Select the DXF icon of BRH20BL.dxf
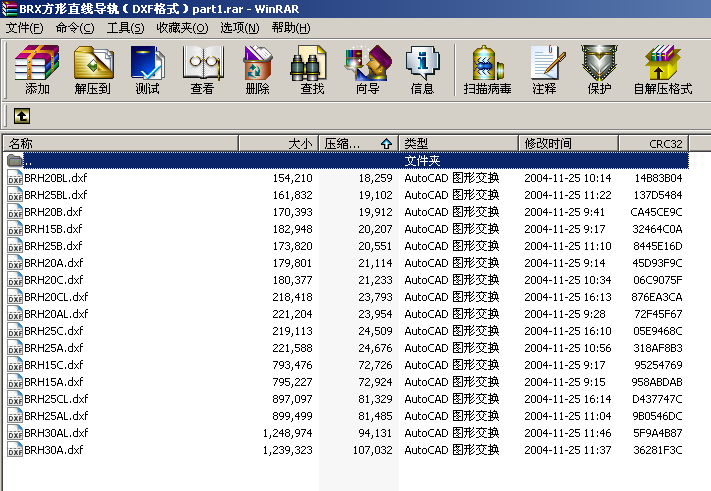 (15, 178)
